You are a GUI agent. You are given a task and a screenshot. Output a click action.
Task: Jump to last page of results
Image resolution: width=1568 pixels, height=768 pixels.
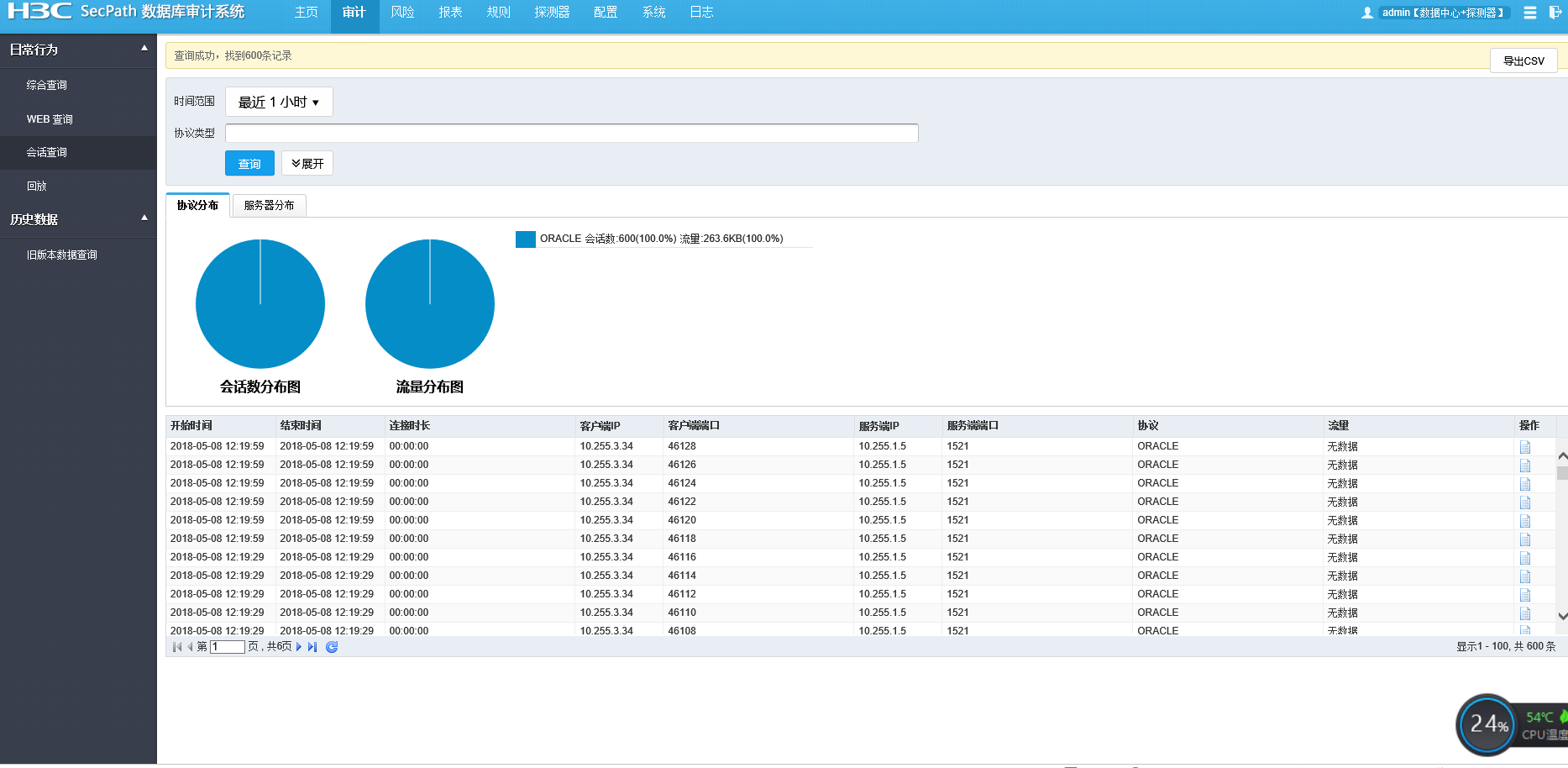312,647
